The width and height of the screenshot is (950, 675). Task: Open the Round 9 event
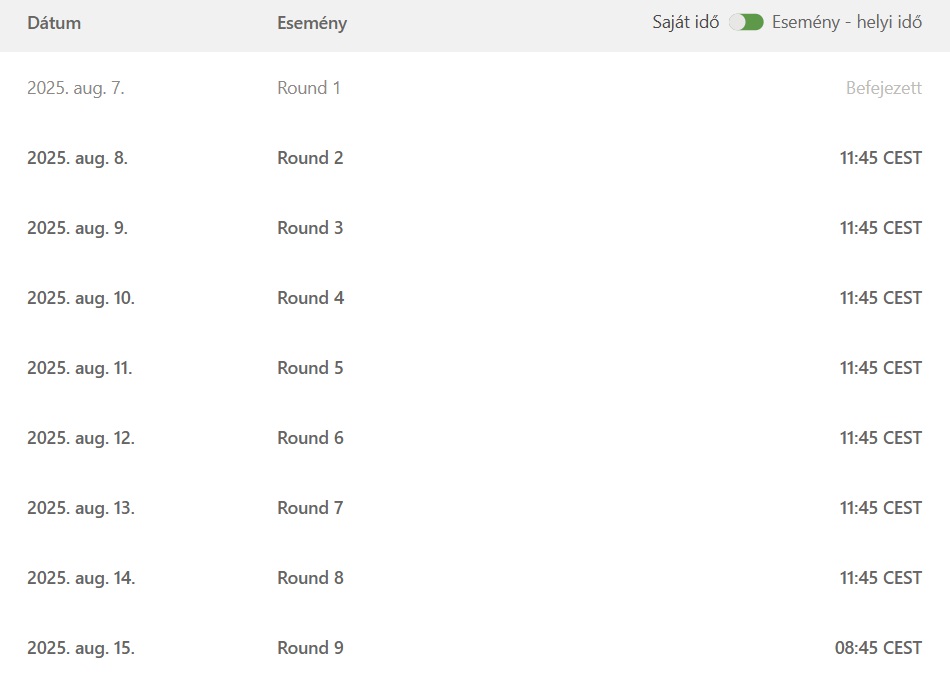point(310,648)
